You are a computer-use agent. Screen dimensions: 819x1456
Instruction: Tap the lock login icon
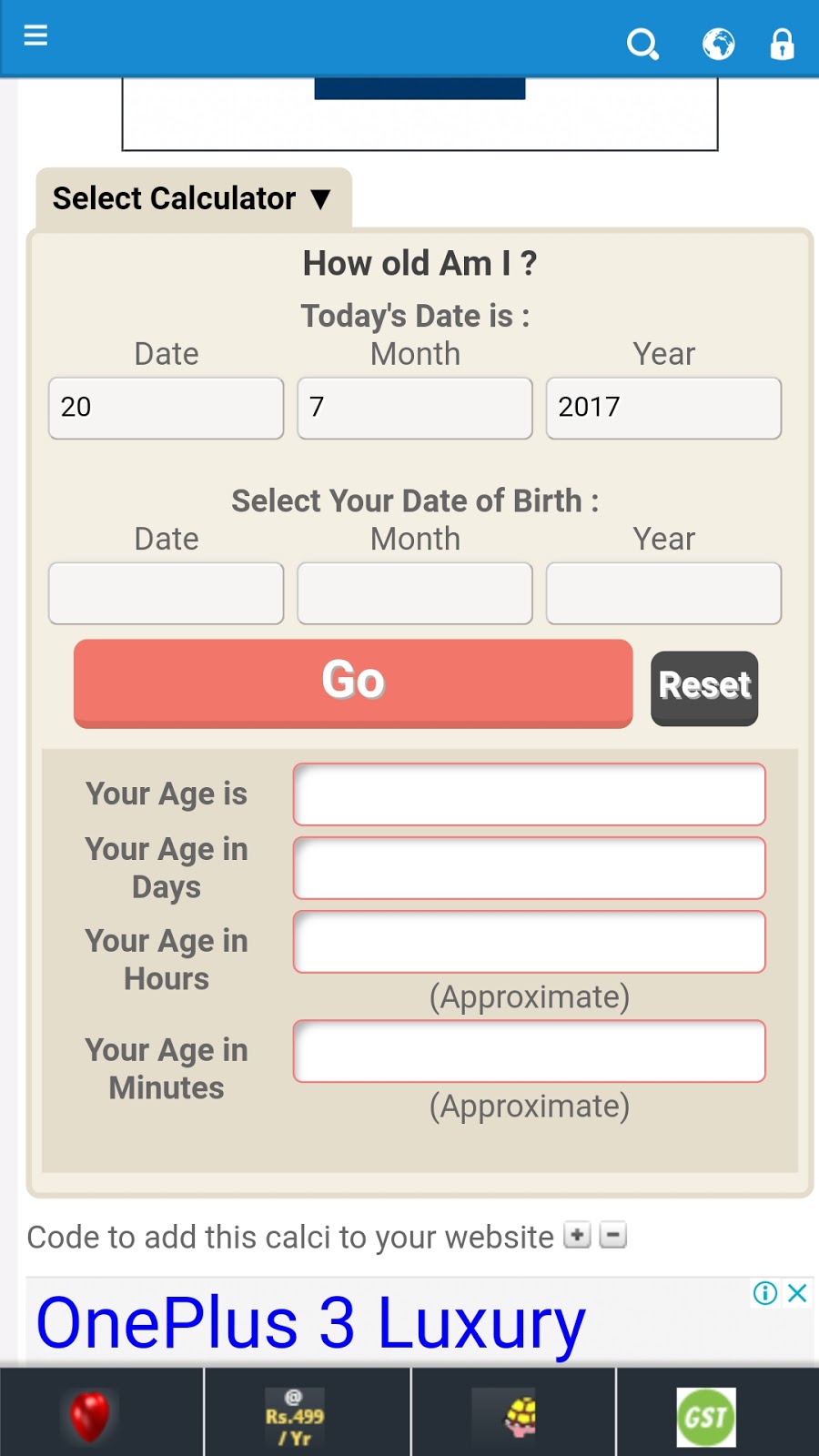(x=782, y=44)
